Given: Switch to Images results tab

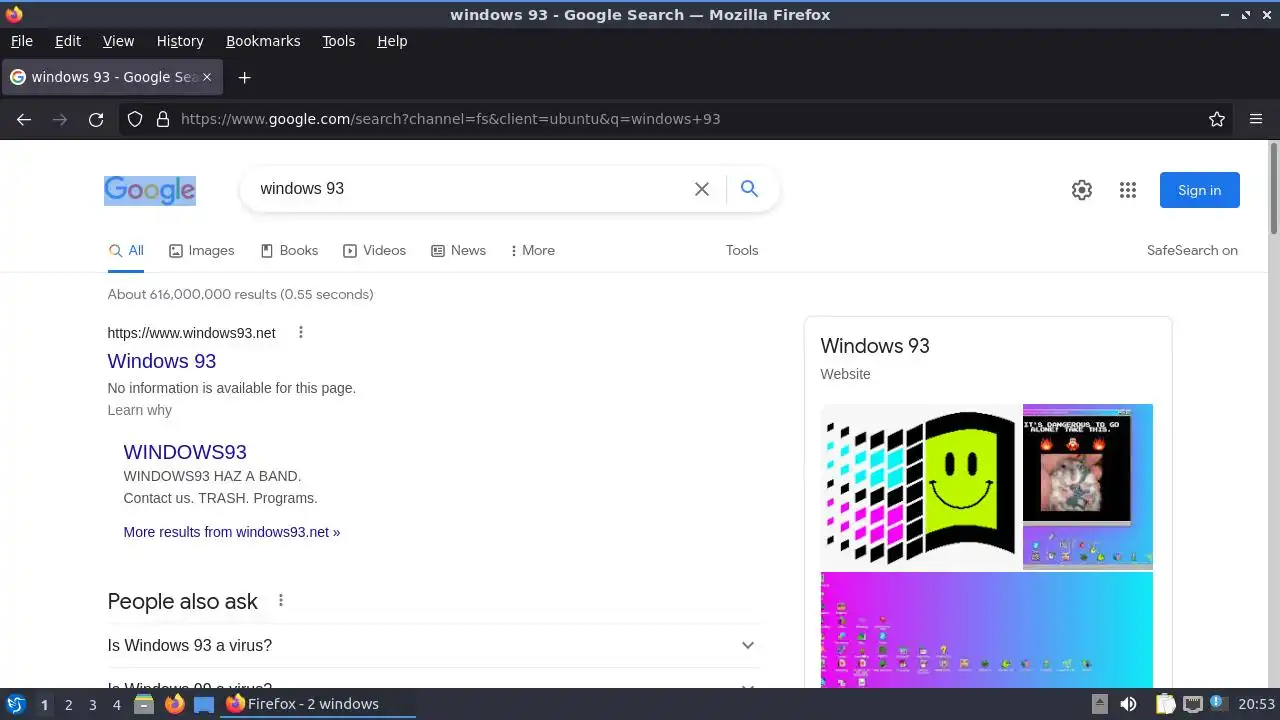Looking at the screenshot, I should pyautogui.click(x=201, y=250).
